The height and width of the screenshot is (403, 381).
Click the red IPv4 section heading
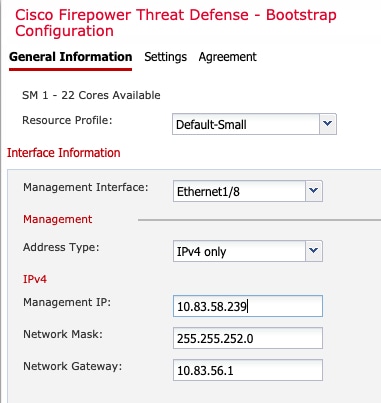tap(35, 279)
